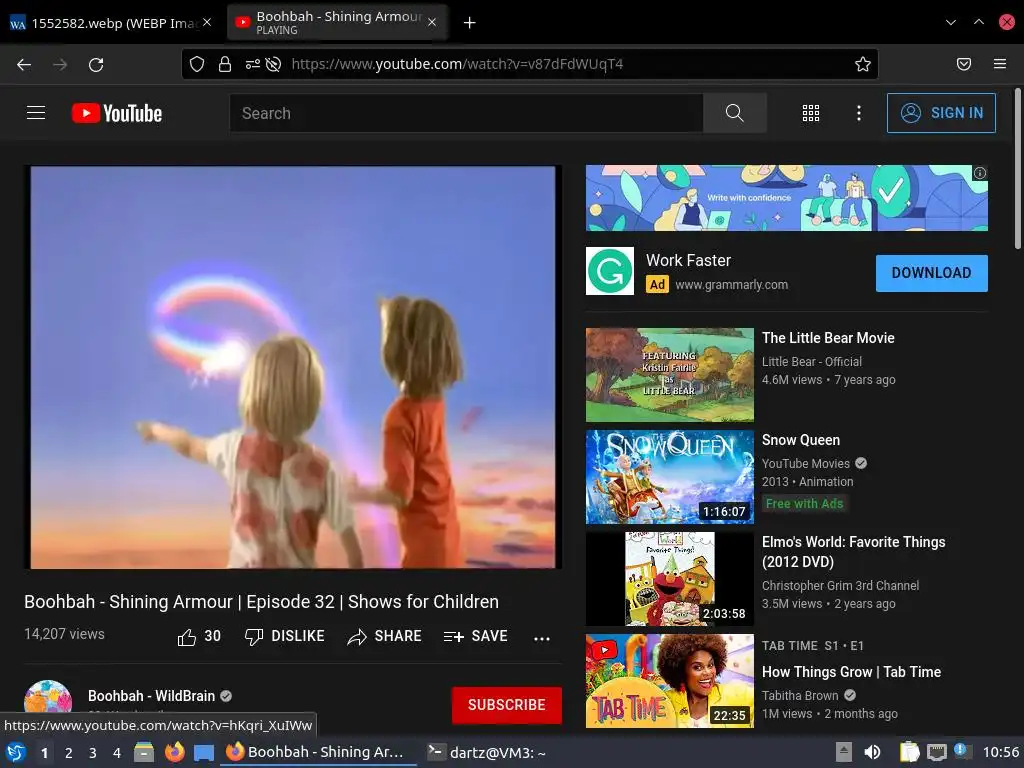The width and height of the screenshot is (1024, 768).
Task: Open the Snow Queen thumbnail
Action: (669, 477)
